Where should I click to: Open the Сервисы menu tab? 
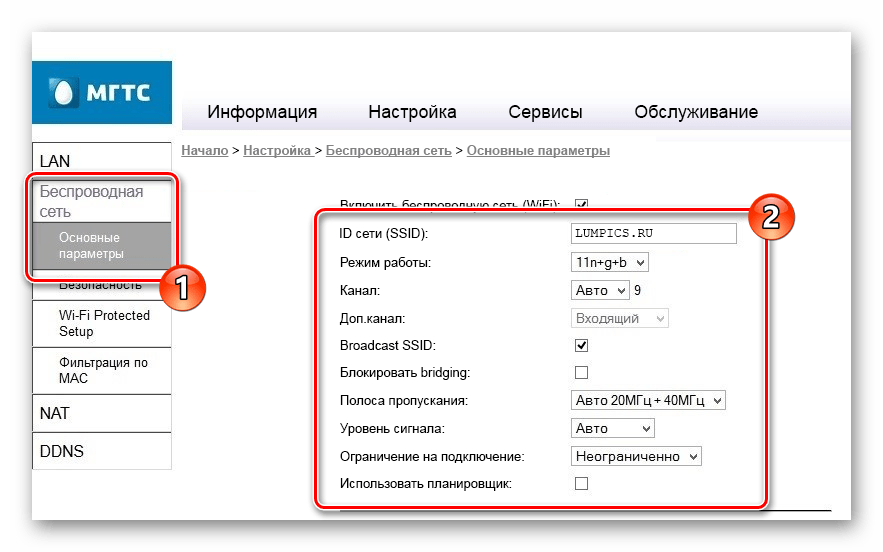(545, 112)
